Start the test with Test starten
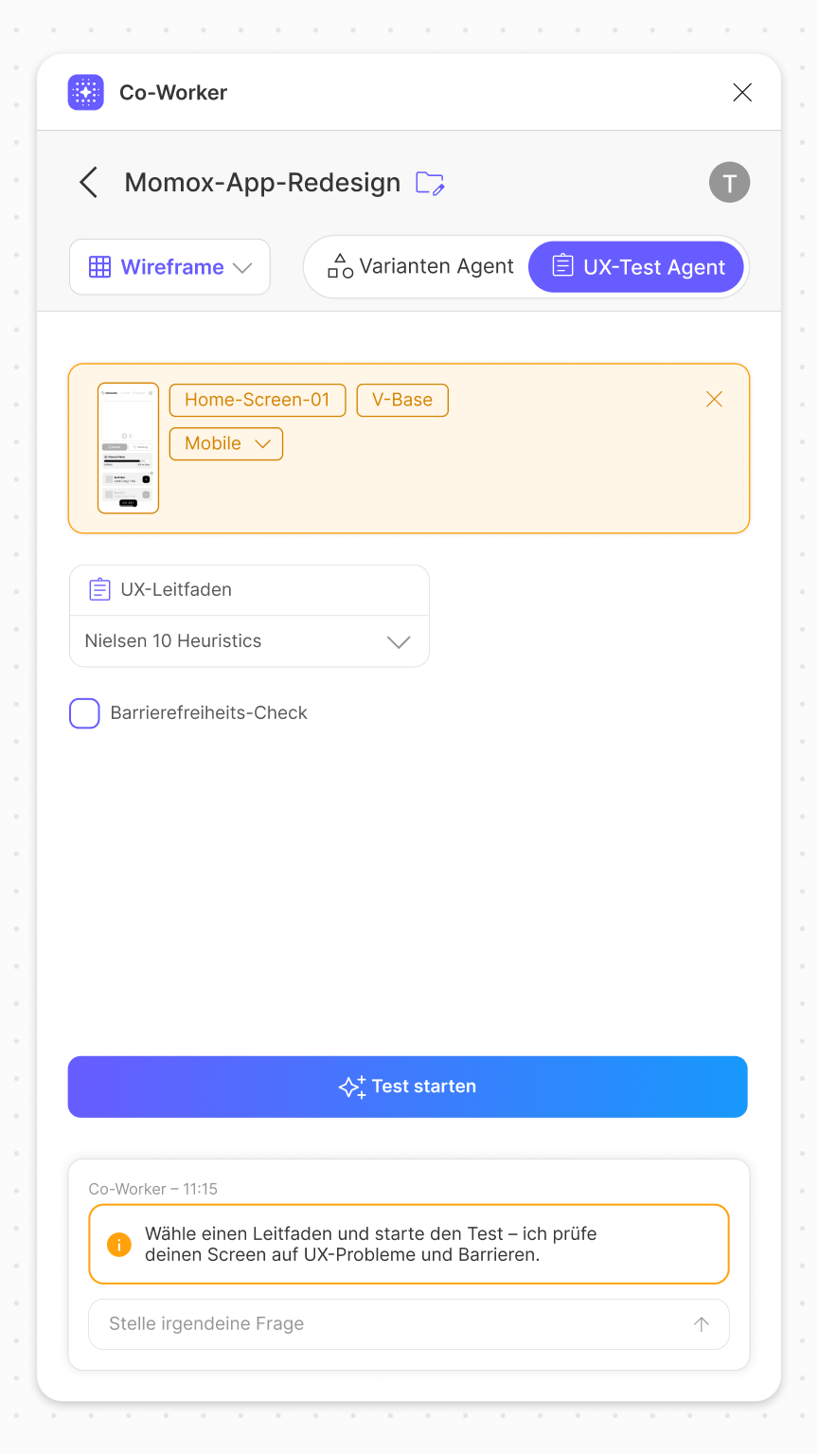 point(407,1087)
